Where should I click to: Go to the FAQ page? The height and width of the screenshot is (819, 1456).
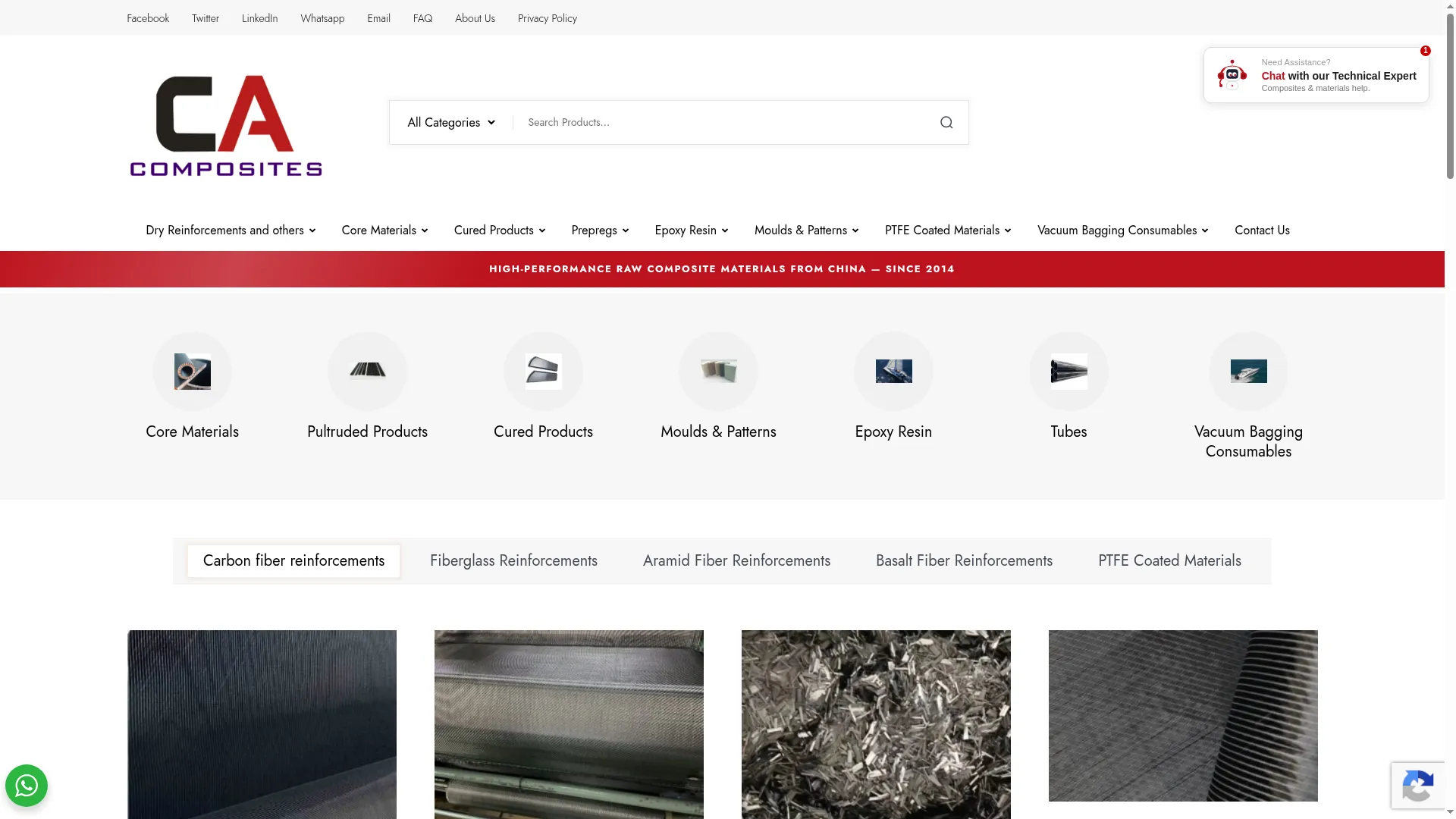click(x=422, y=18)
